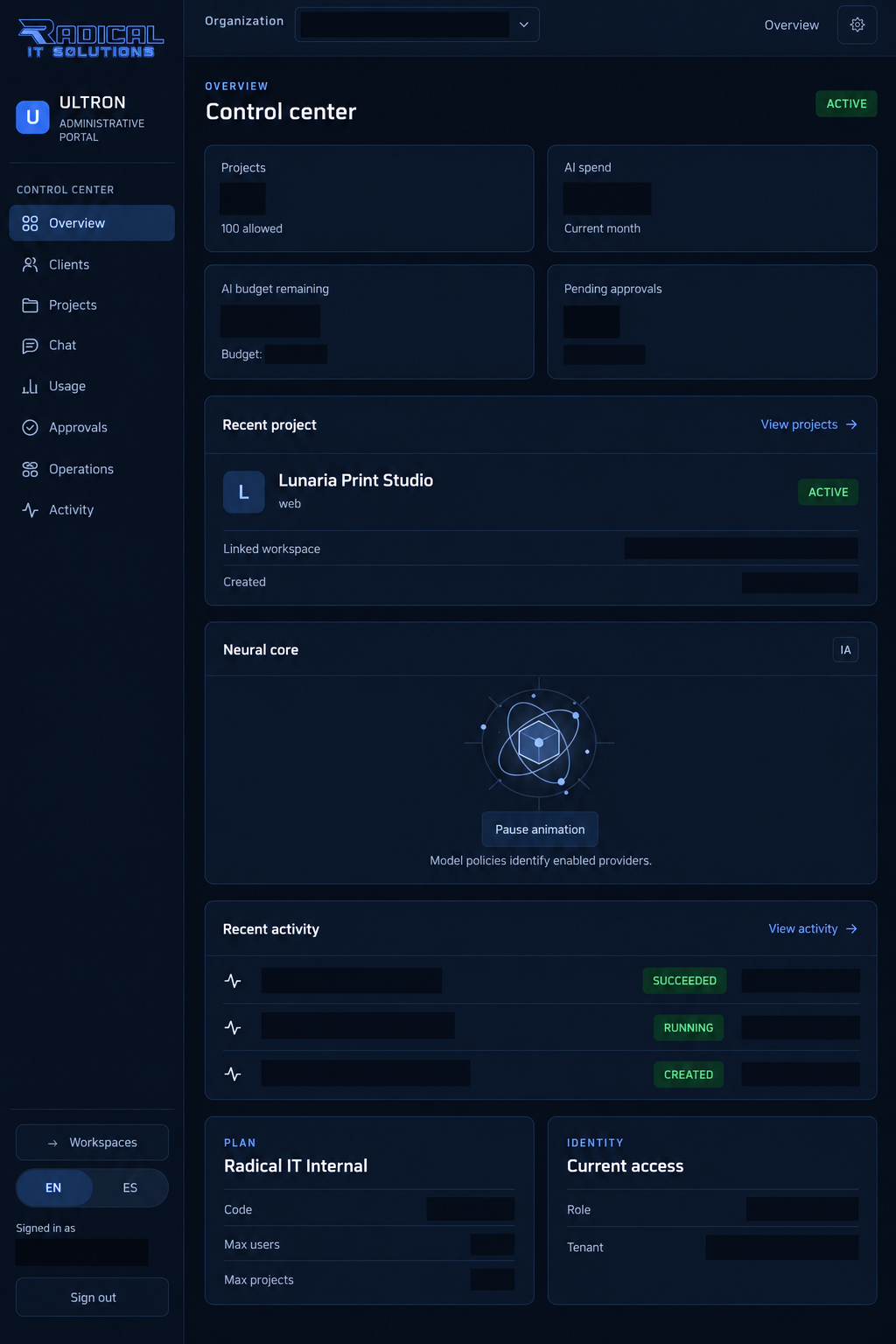Open the Operations page
The image size is (896, 1344).
tap(92, 469)
